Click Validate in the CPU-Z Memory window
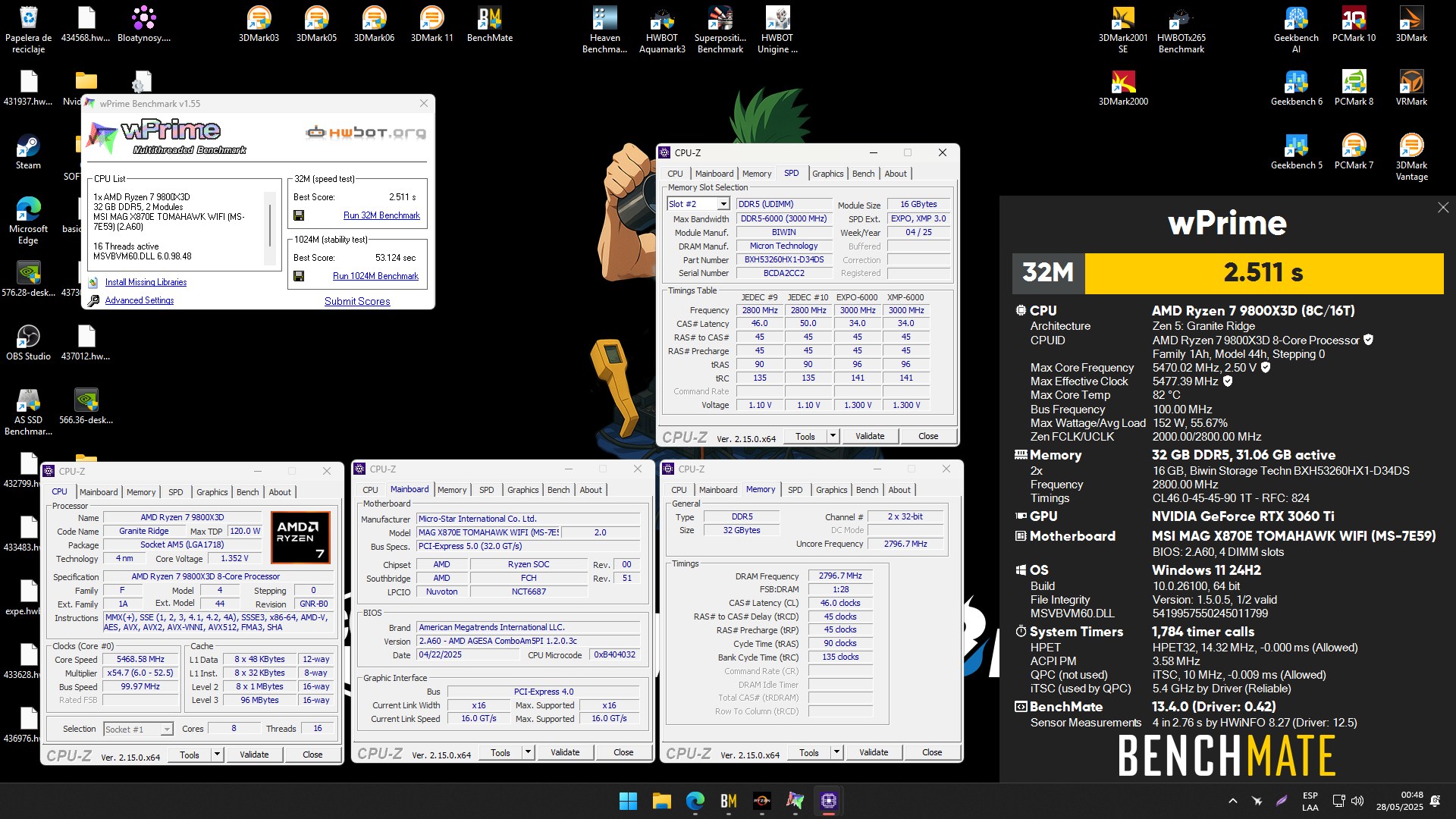 click(874, 752)
